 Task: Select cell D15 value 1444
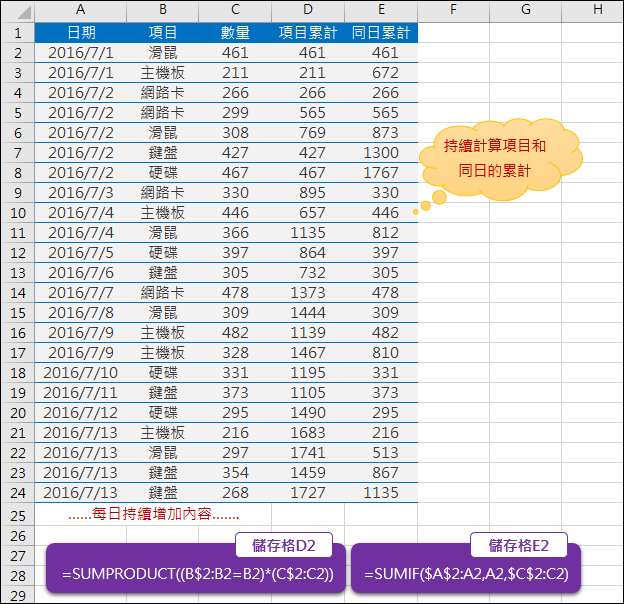pos(308,313)
